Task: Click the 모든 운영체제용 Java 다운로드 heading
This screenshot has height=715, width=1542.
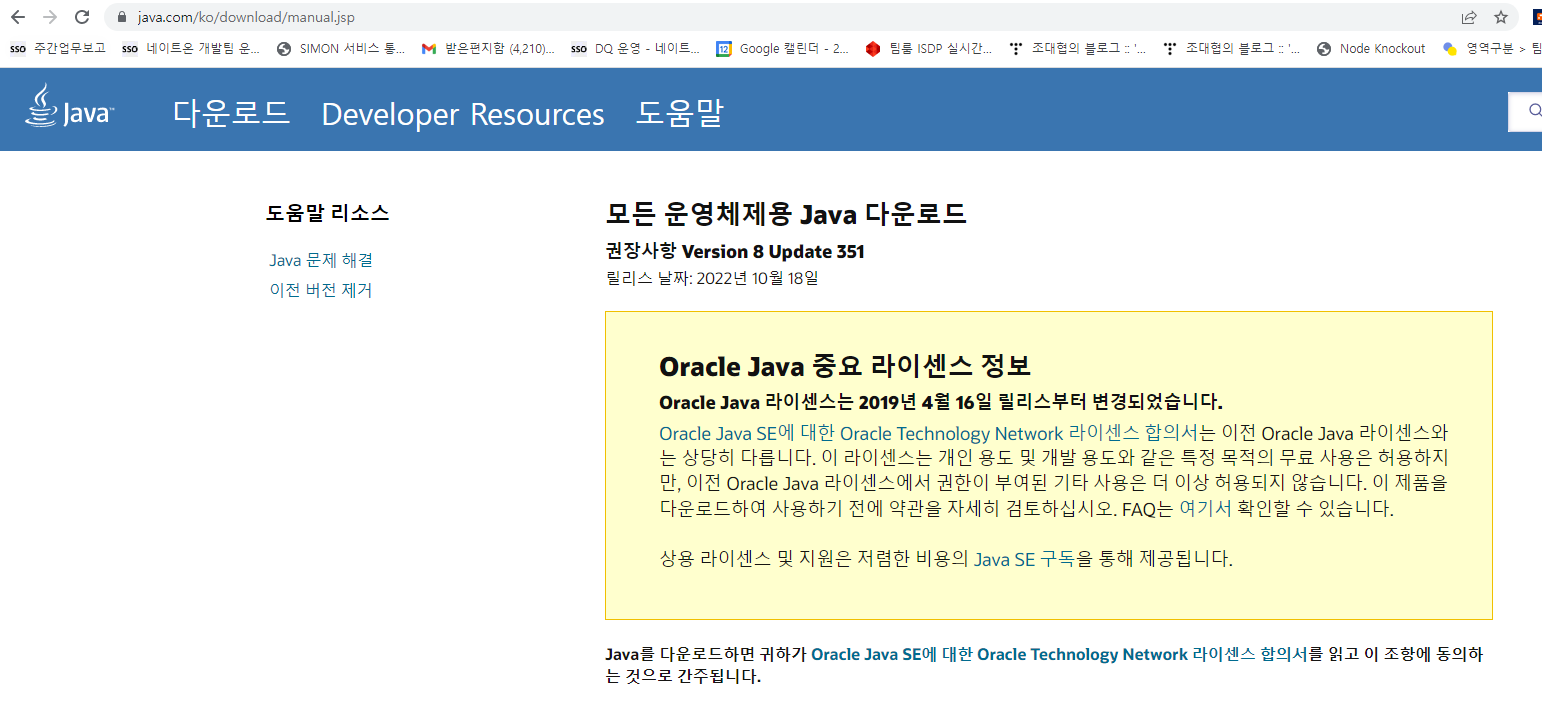Action: (786, 213)
